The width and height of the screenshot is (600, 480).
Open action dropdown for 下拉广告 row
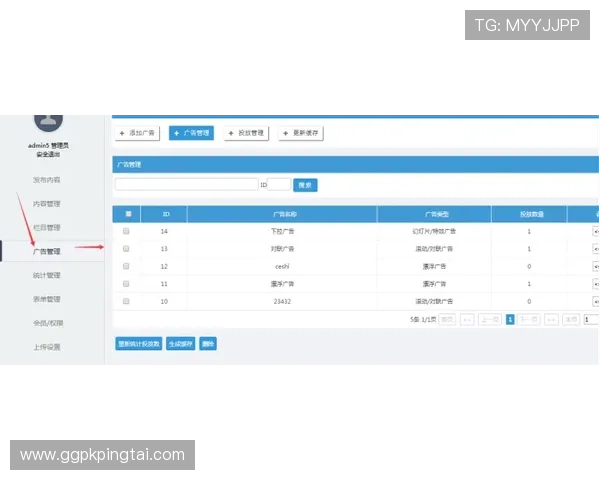point(595,231)
